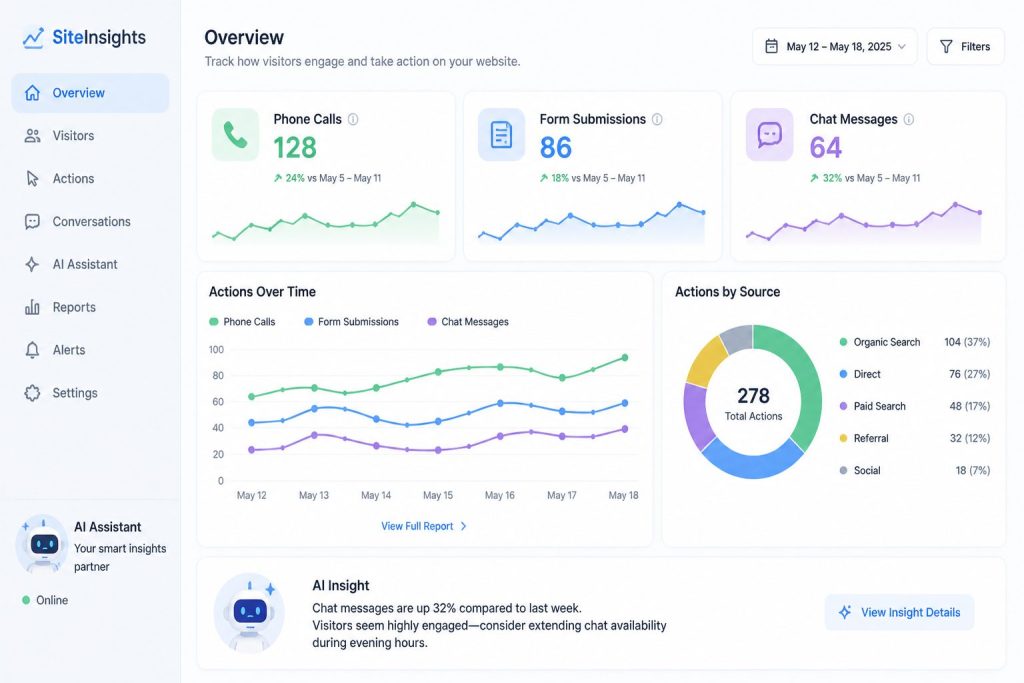Screen dimensions: 1024x683
Task: Go to the Overview page
Action: point(90,93)
